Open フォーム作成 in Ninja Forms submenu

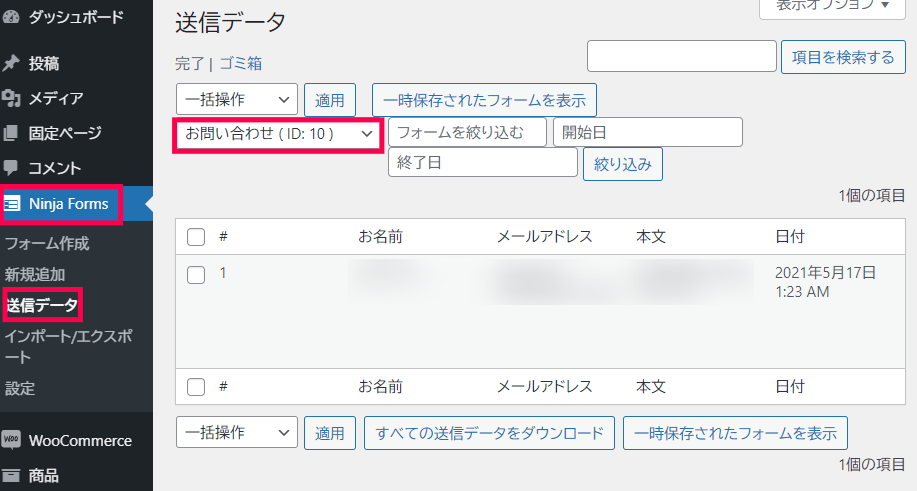47,243
